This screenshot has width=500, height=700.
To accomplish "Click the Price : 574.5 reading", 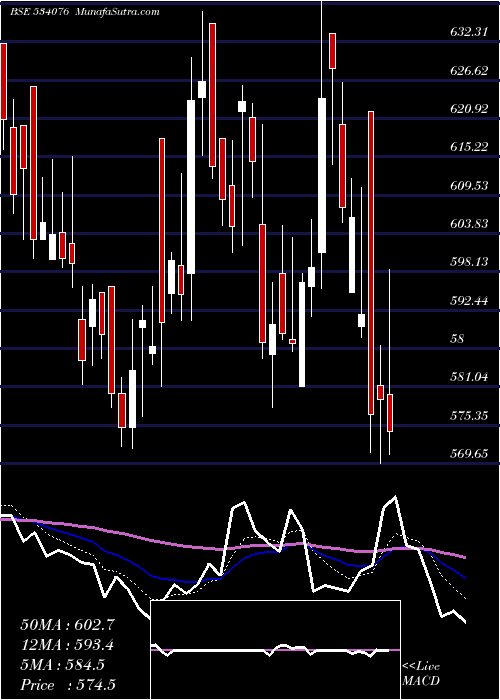I will point(68,685).
